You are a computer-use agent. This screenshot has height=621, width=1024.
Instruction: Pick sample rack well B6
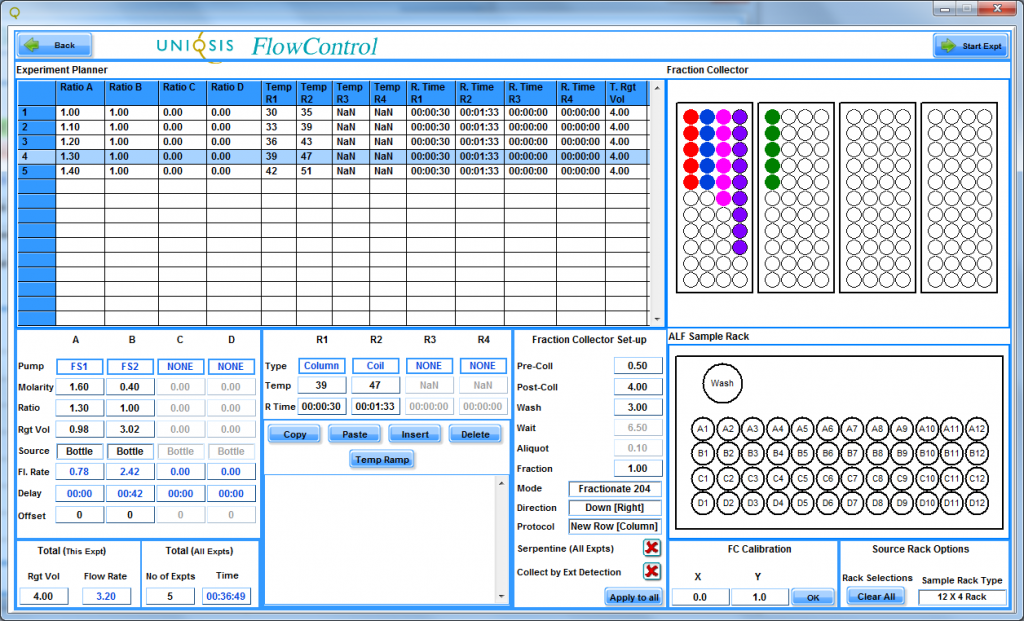[827, 453]
